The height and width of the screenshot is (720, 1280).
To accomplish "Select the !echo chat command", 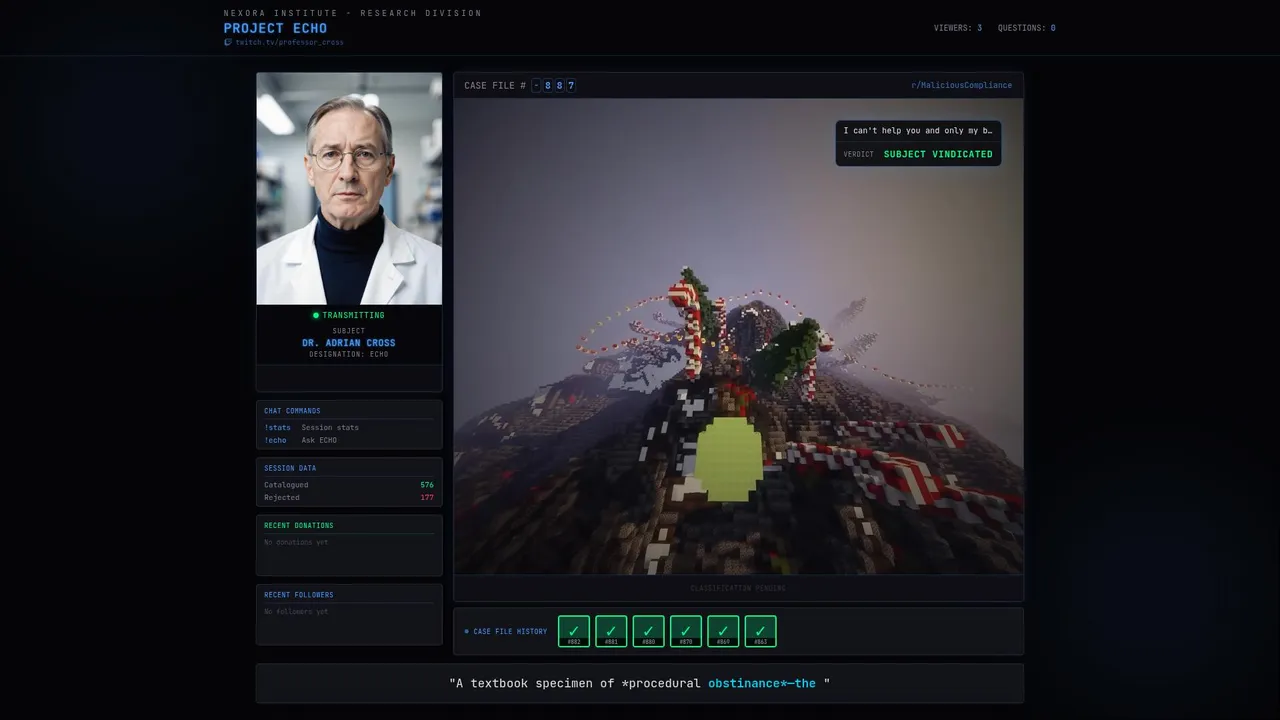I will pos(275,440).
